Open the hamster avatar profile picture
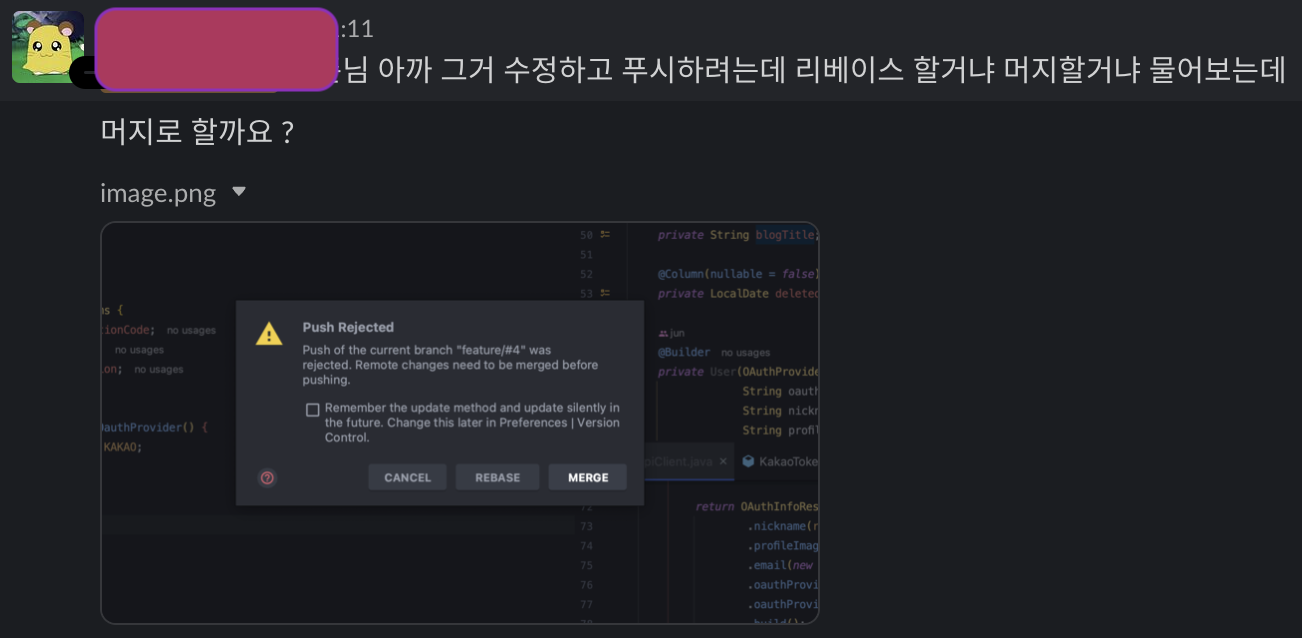1302x638 pixels. point(47,47)
